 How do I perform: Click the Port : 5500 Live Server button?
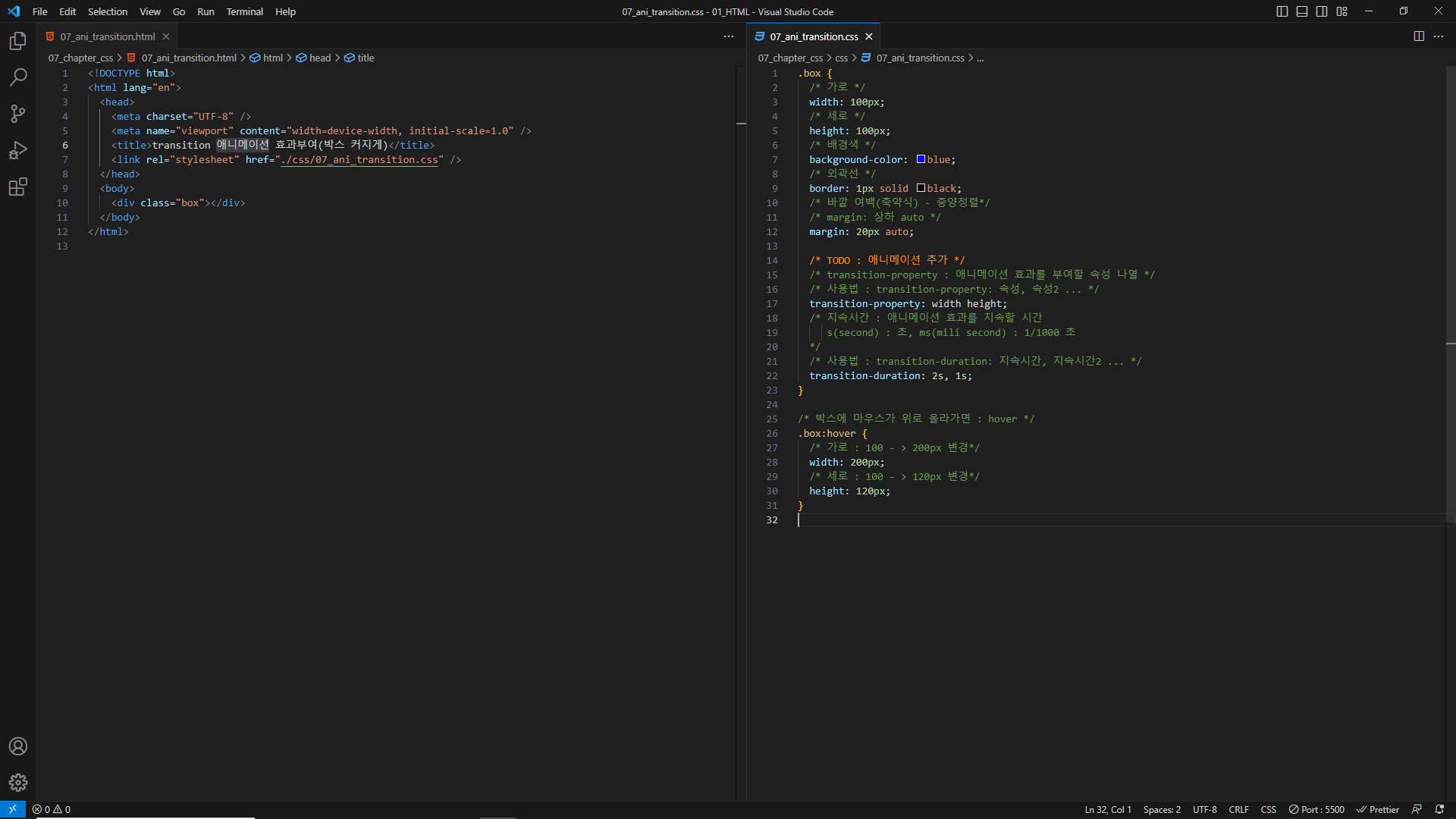pos(1316,809)
